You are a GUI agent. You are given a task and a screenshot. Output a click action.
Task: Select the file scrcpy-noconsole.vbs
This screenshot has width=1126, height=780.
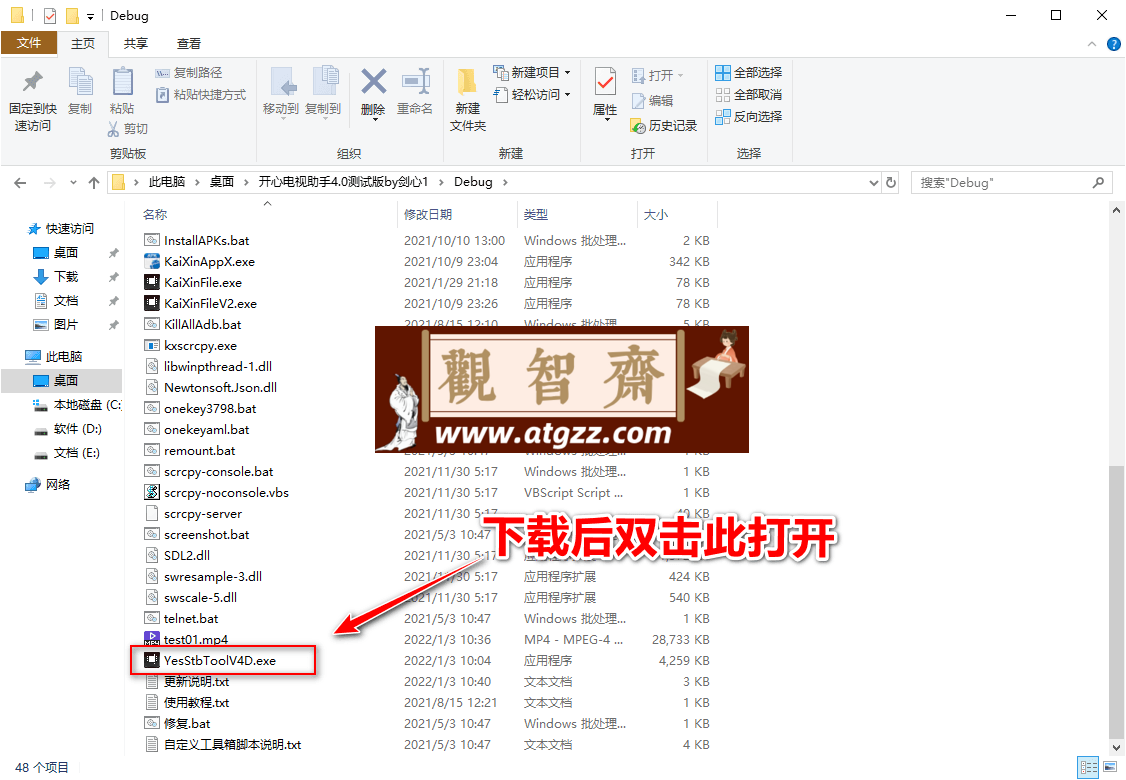[226, 493]
